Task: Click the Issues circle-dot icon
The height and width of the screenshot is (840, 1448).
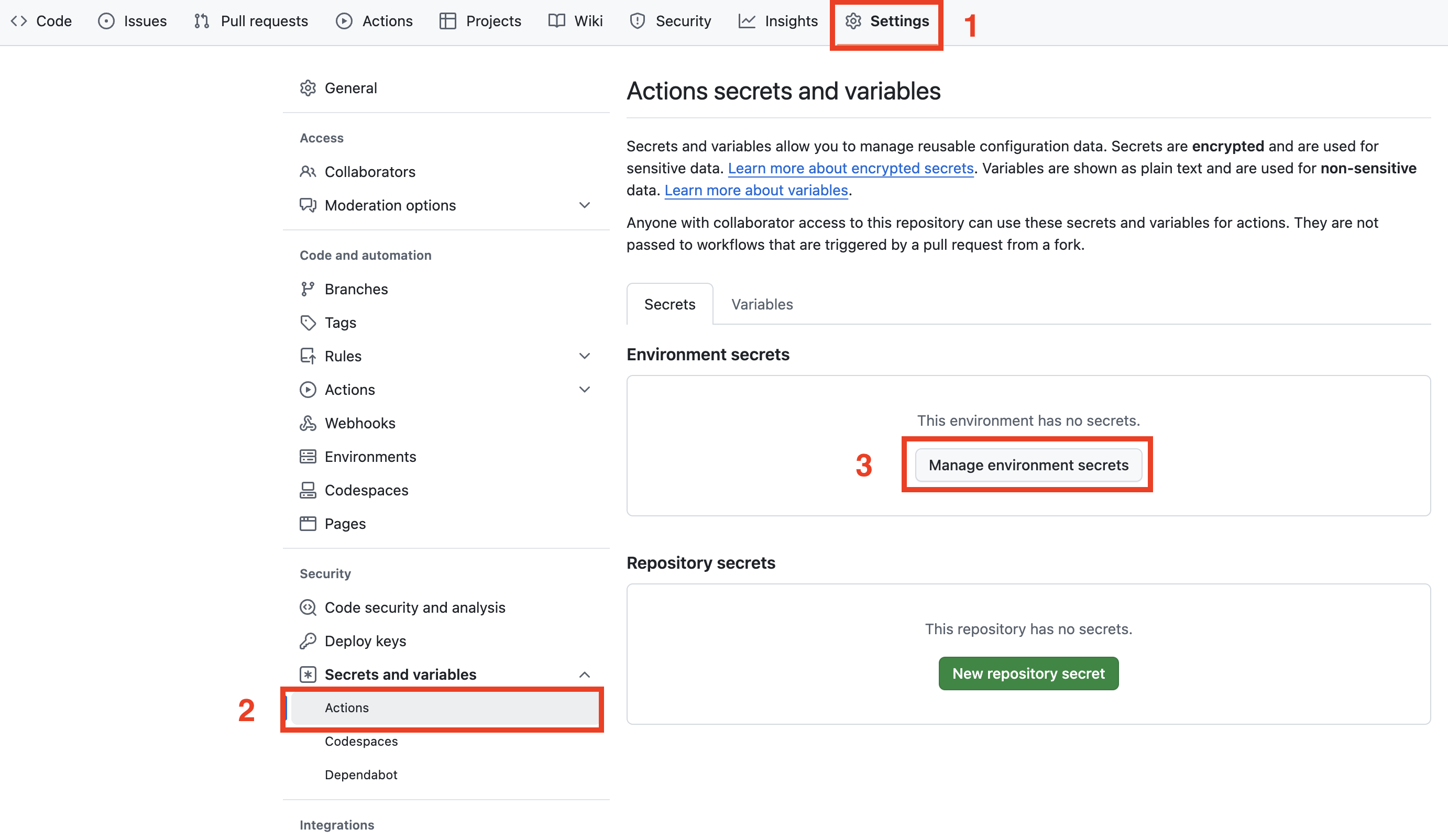Action: point(106,21)
